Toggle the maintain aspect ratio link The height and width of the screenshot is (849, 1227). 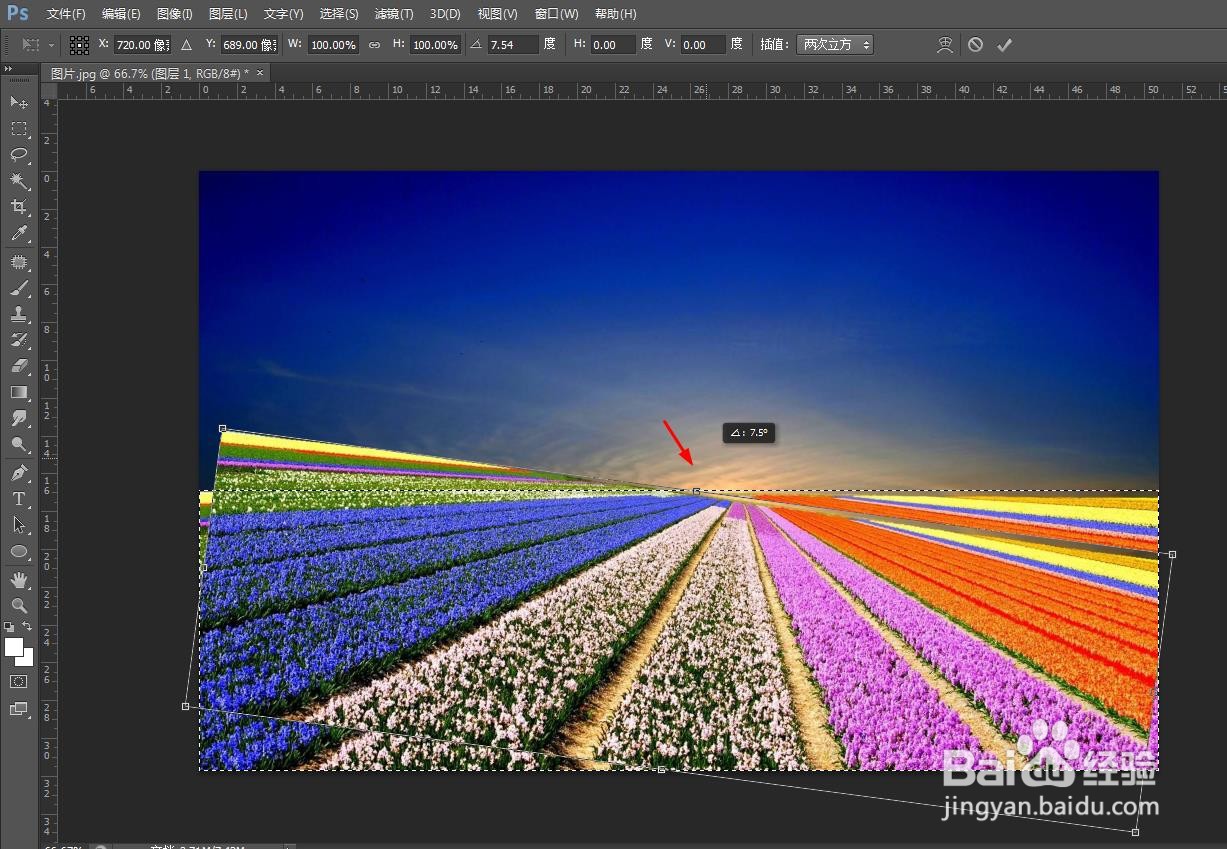(x=374, y=45)
